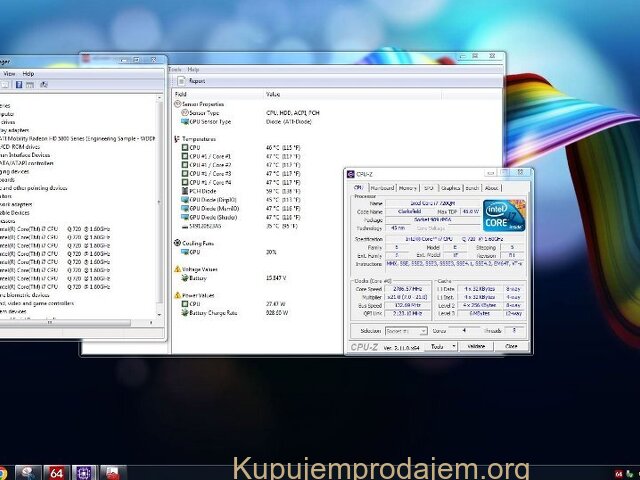This screenshot has width=640, height=480.
Task: Open the View menu in Device Manager
Action: click(x=9, y=73)
